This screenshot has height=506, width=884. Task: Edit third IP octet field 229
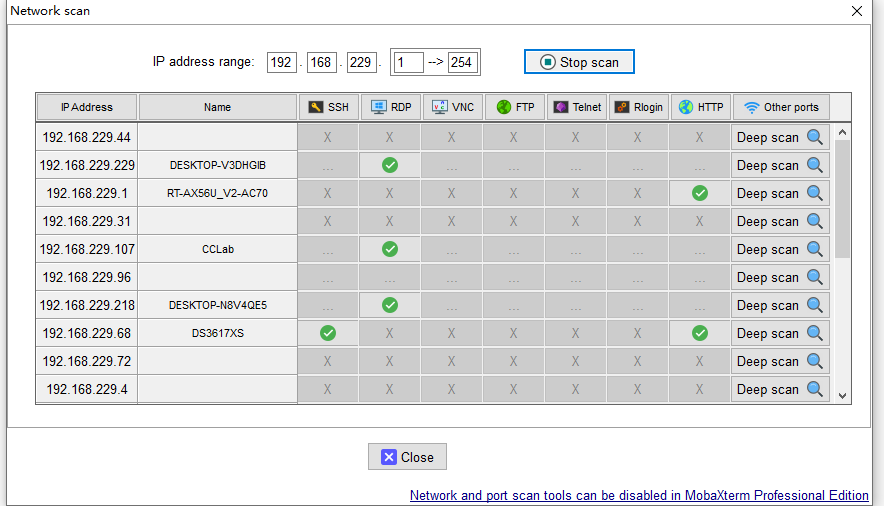pos(361,62)
